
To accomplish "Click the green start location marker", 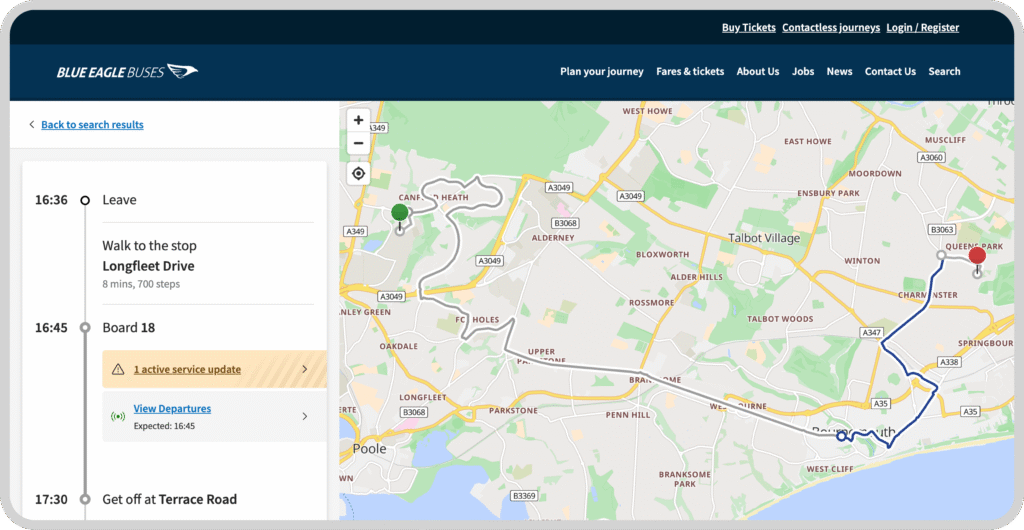I will [400, 213].
